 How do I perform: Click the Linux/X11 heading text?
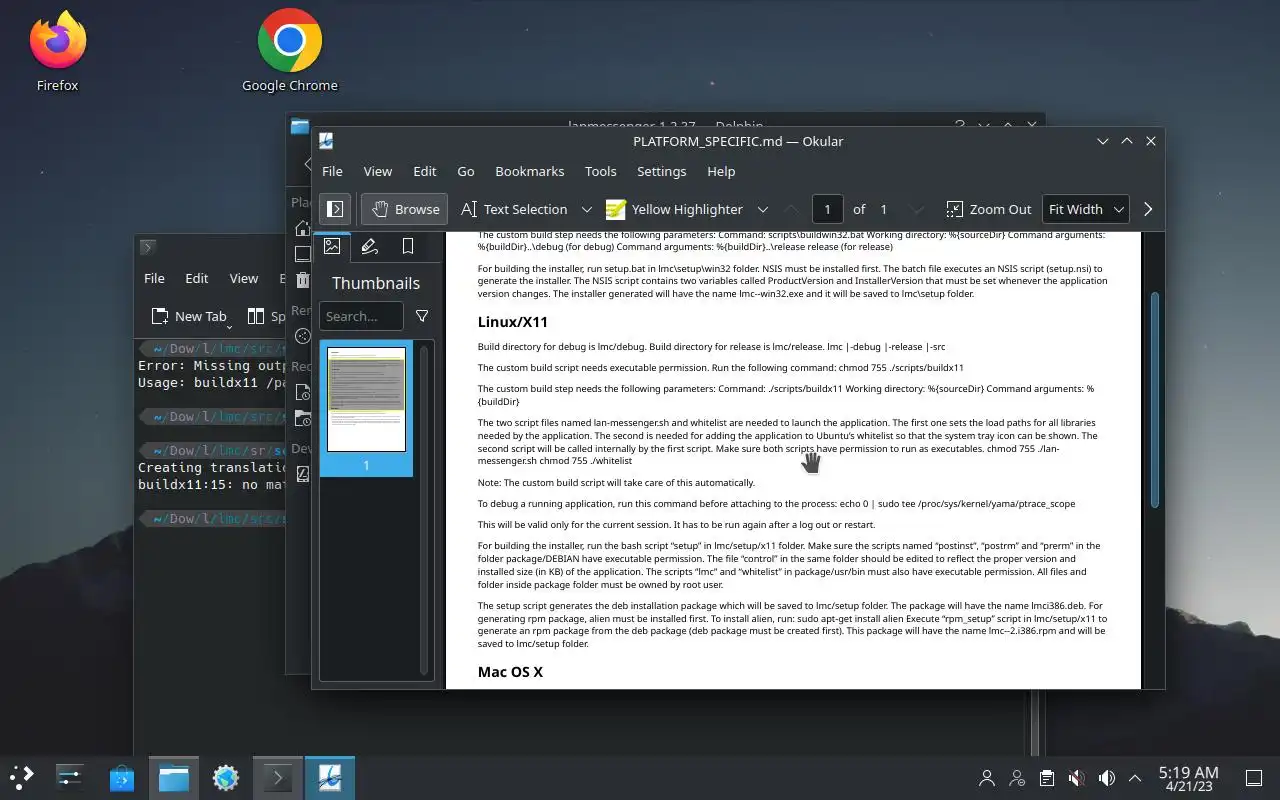coord(512,322)
